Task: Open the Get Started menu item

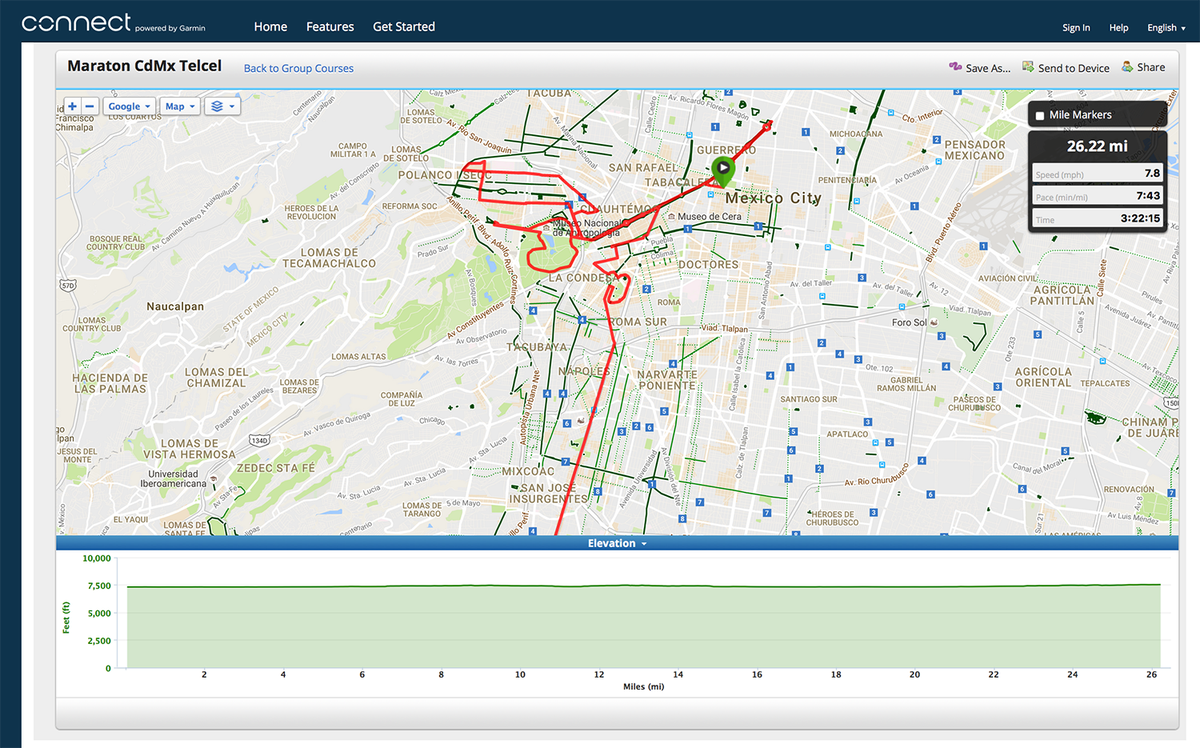Action: click(x=404, y=27)
